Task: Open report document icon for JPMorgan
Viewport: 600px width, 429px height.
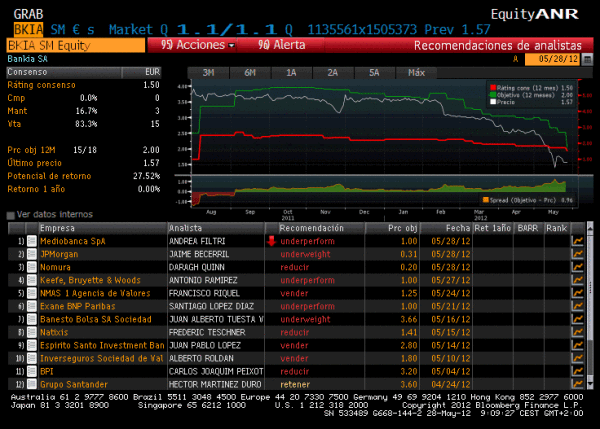Action: click(32, 254)
